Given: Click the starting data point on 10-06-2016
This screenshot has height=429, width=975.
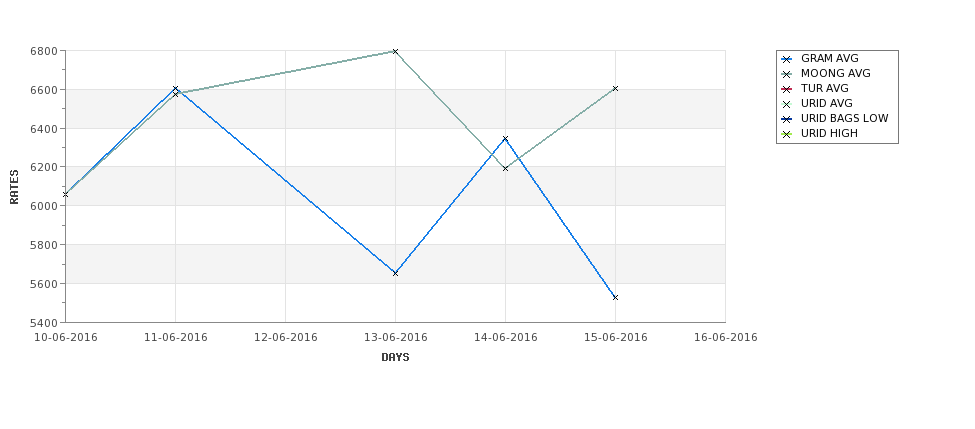Looking at the screenshot, I should pyautogui.click(x=65, y=195).
